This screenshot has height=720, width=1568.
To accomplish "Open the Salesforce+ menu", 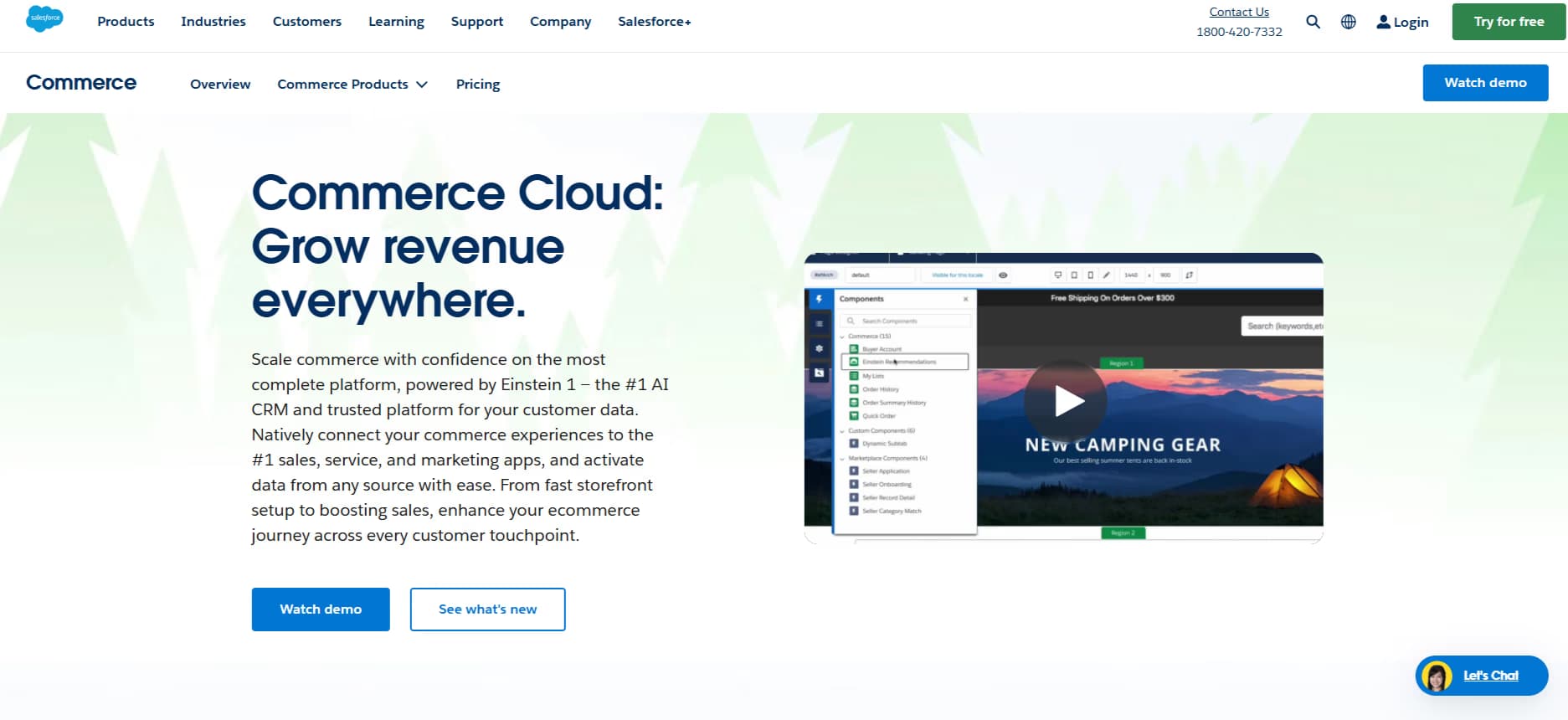I will [x=655, y=22].
